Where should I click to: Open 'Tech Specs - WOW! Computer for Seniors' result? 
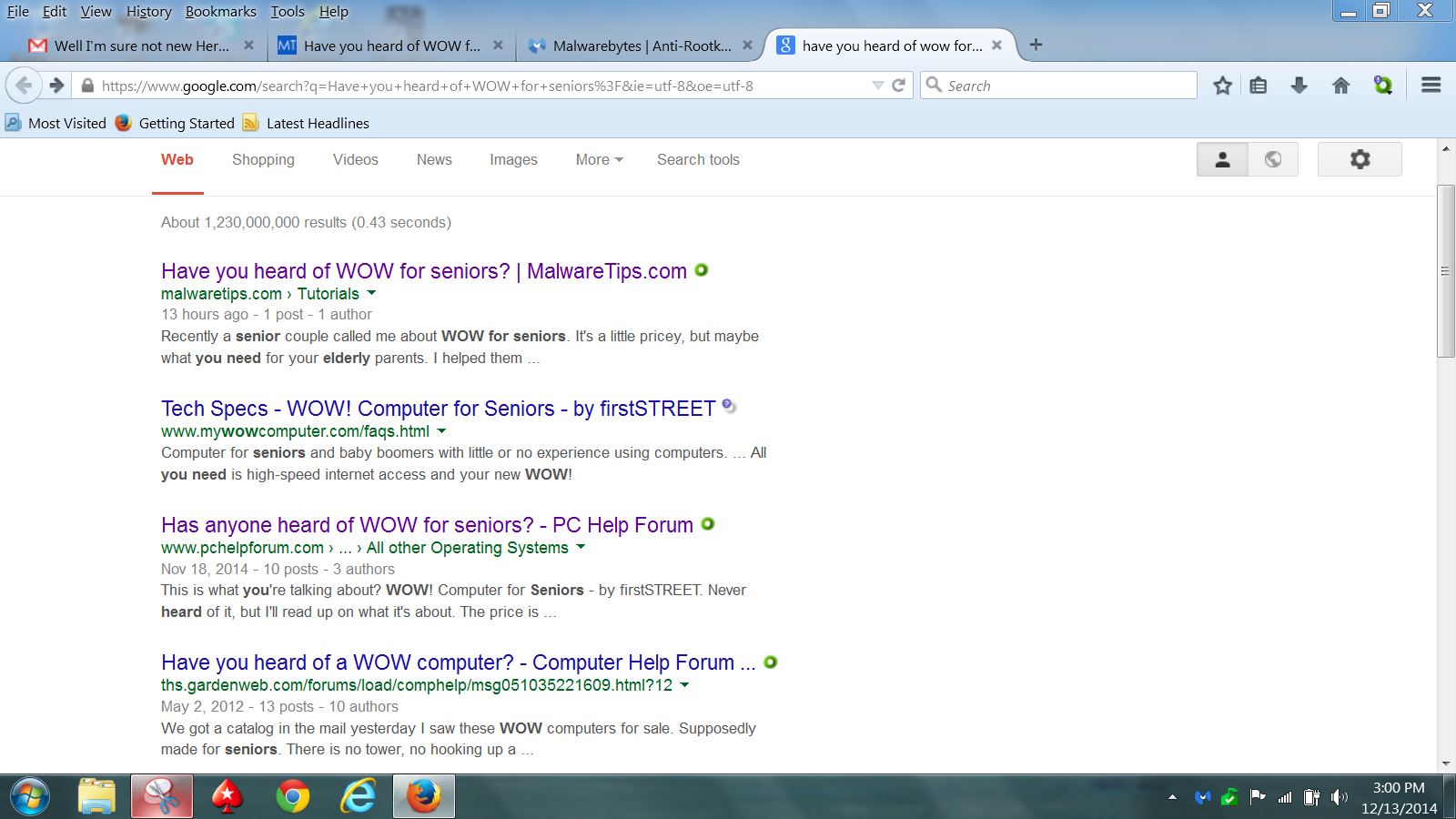[x=439, y=409]
